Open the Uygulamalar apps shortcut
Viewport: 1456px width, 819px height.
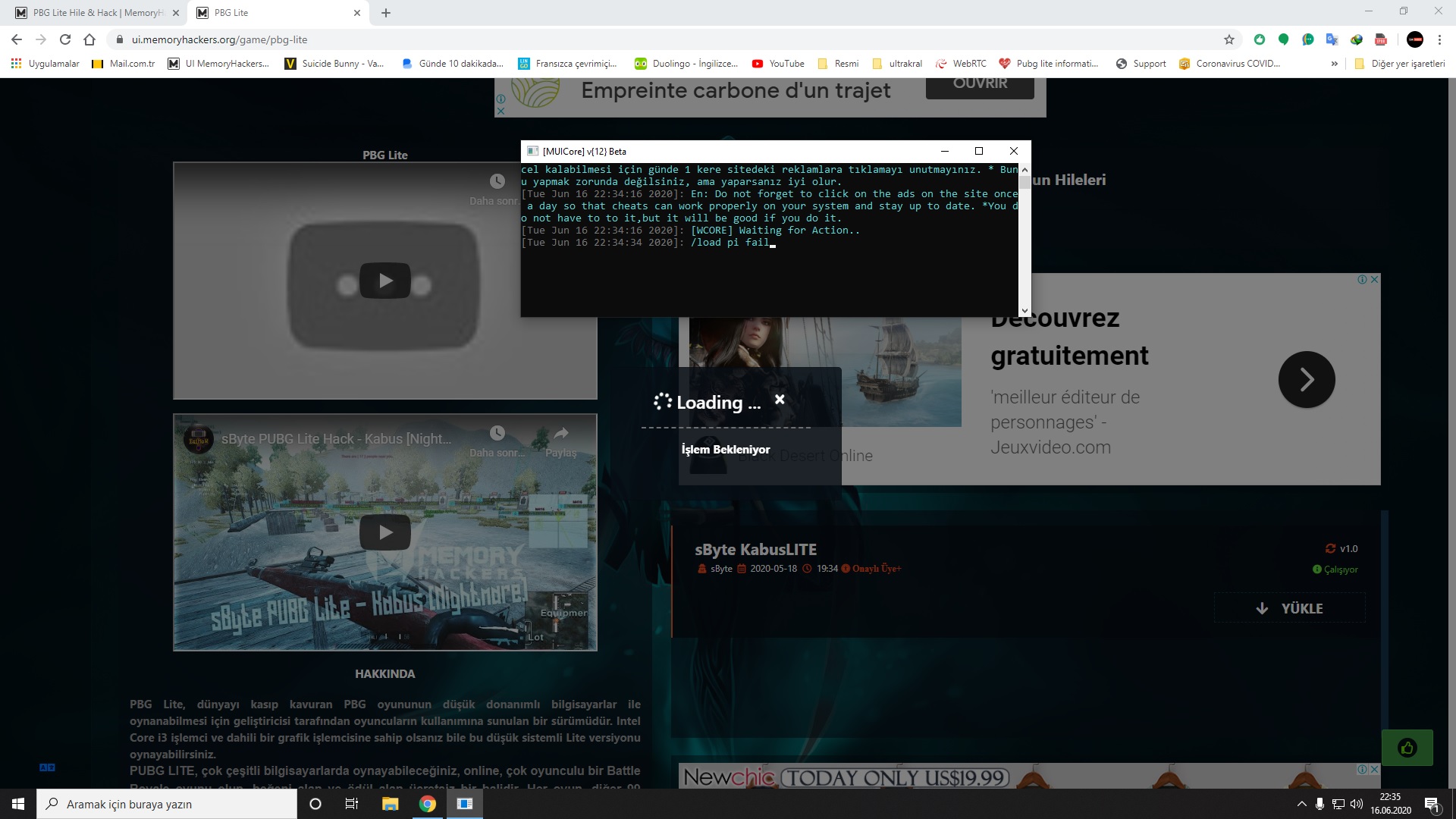point(45,64)
